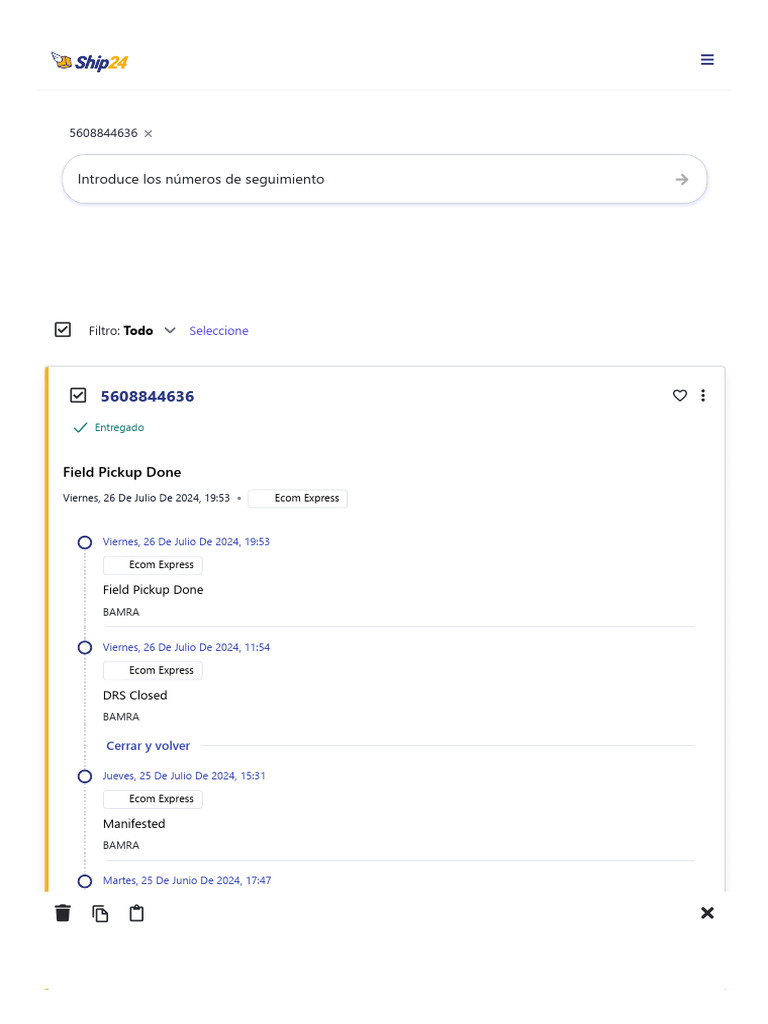Submit search with arrow icon
Screen dimensions: 768x1024
(682, 180)
